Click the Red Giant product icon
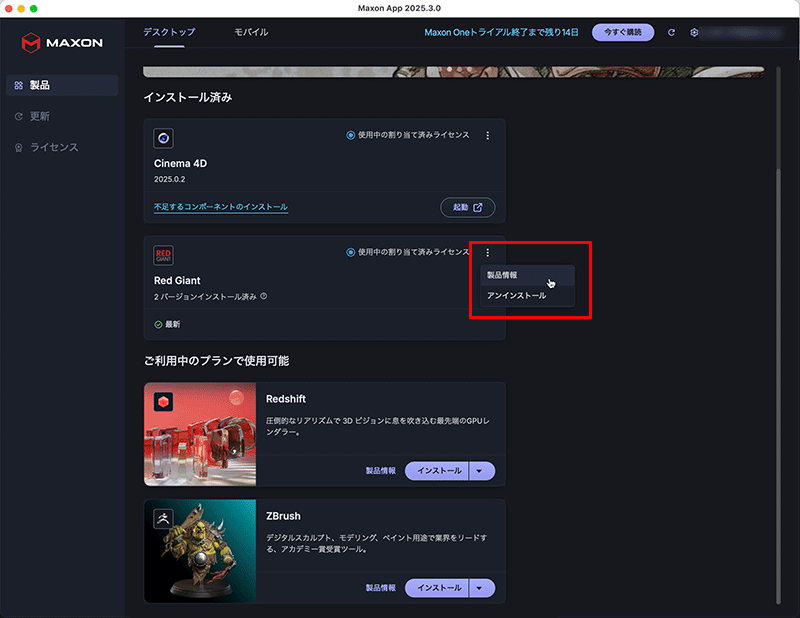The width and height of the screenshot is (800, 618). tap(163, 255)
